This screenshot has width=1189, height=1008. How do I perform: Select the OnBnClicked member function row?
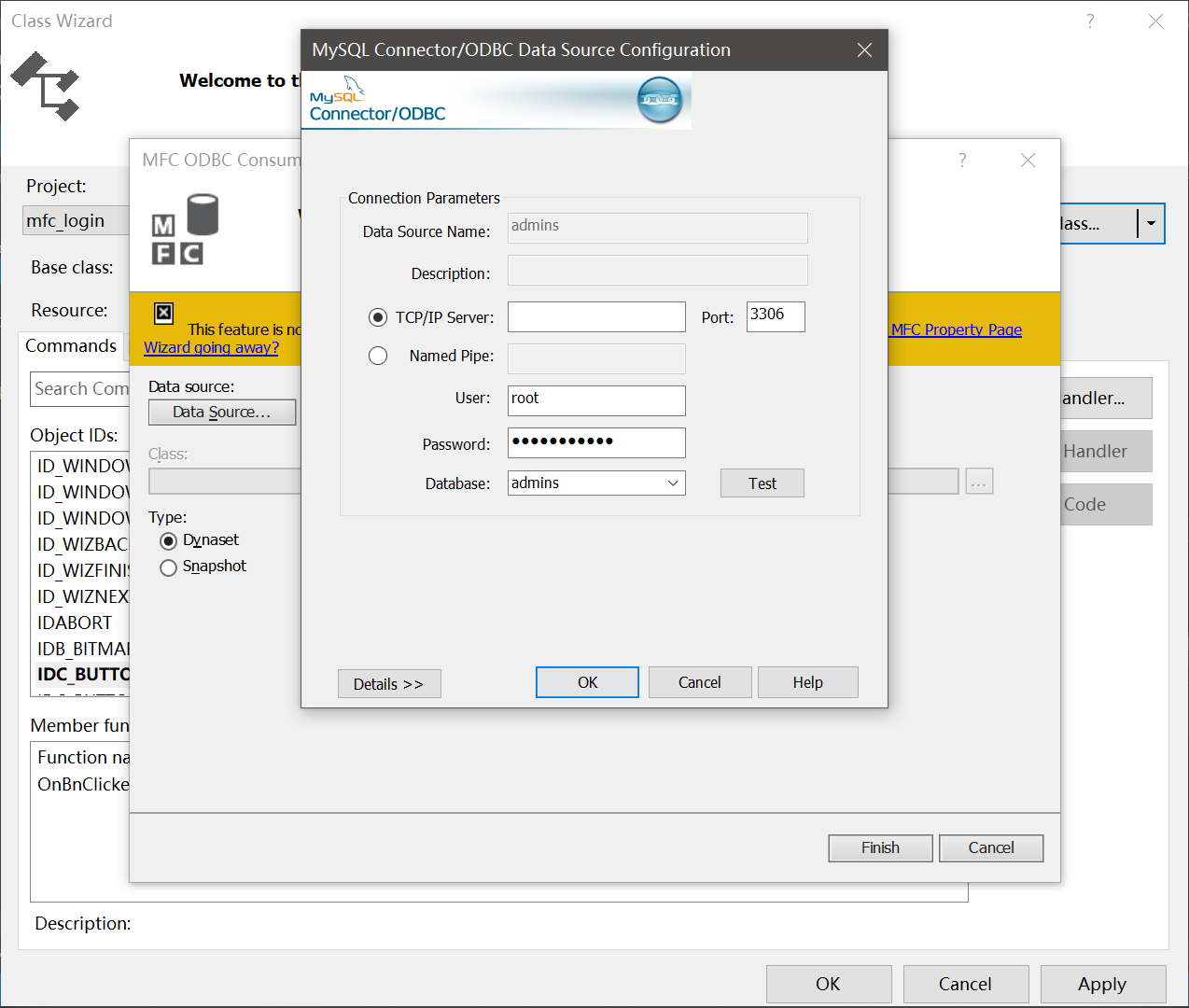point(82,784)
